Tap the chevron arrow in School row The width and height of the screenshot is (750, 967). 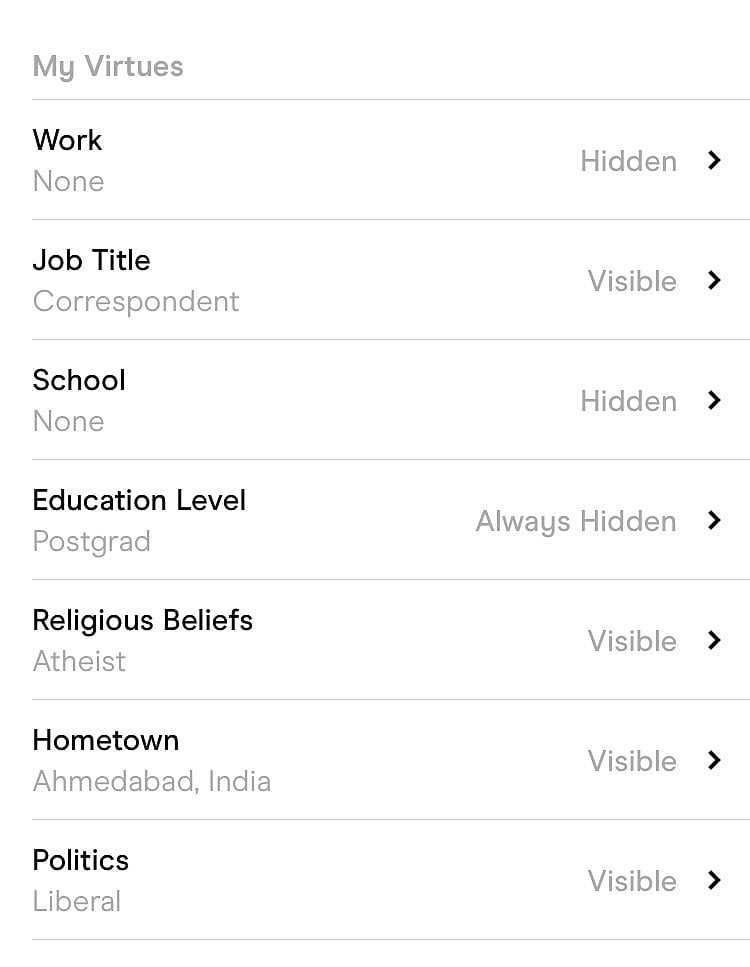pos(714,400)
